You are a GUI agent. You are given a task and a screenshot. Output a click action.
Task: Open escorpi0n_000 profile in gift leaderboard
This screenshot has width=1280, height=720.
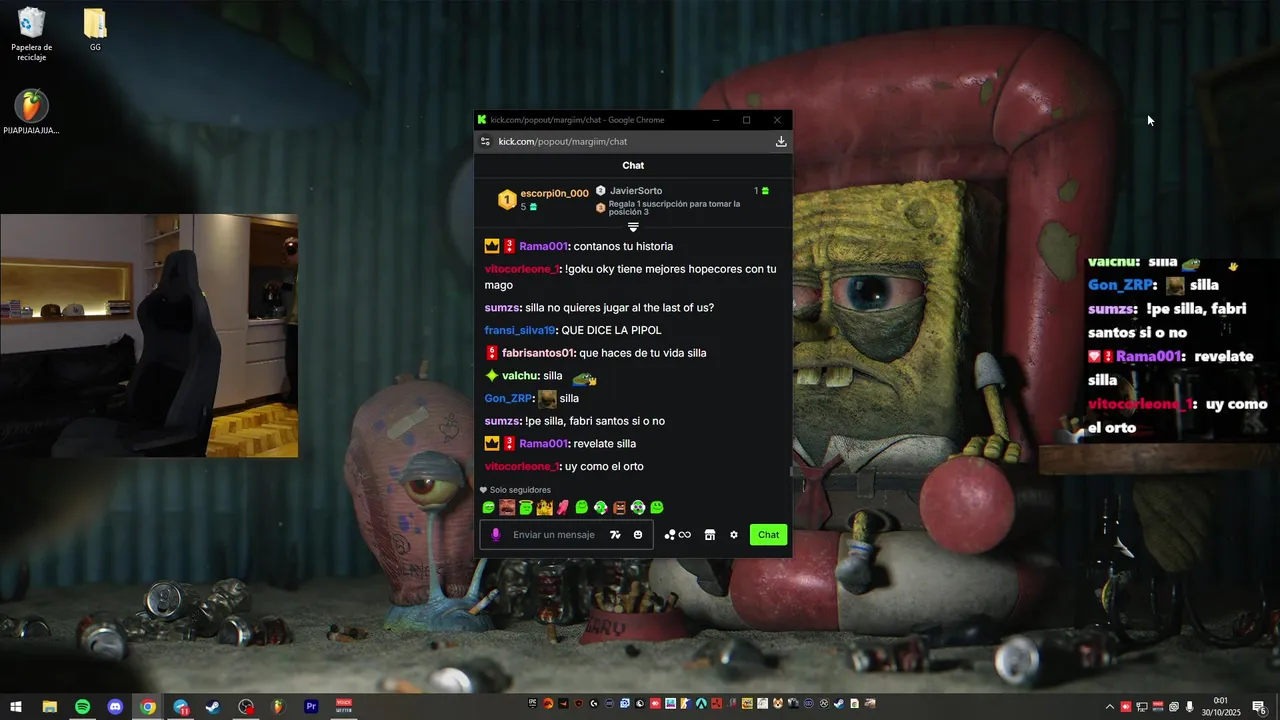click(554, 193)
